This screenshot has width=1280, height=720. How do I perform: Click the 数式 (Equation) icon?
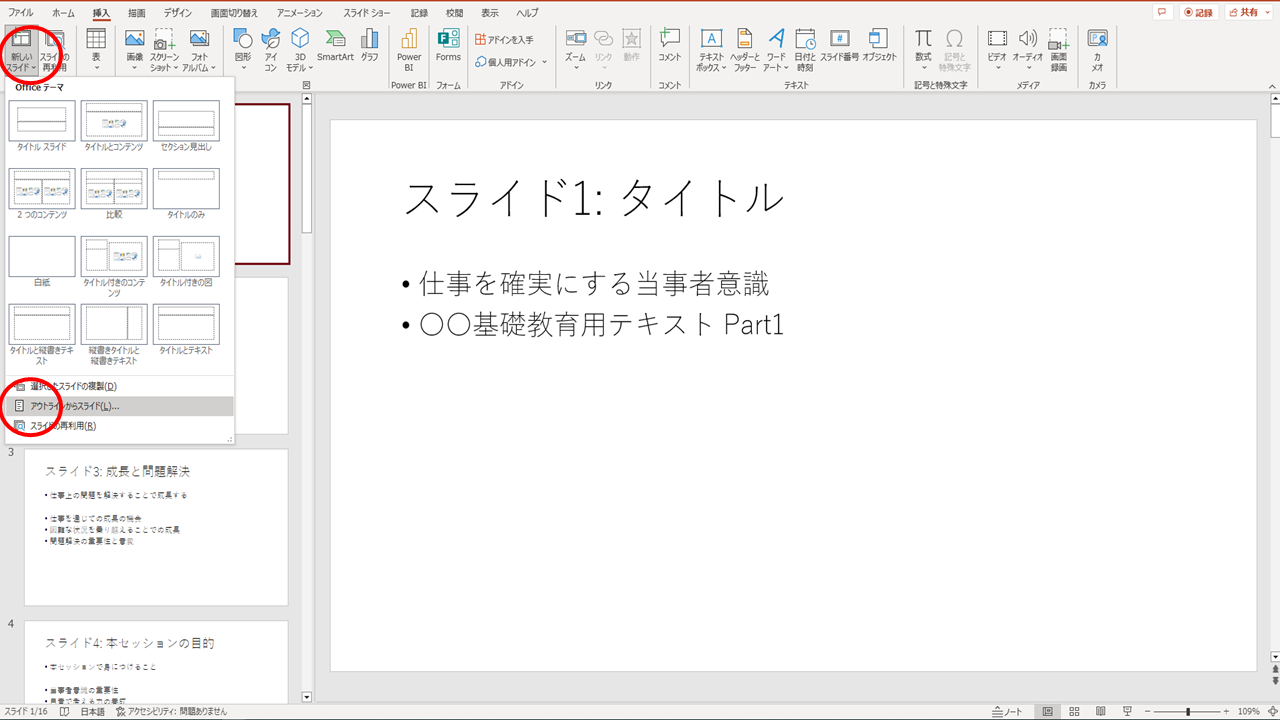coord(923,50)
